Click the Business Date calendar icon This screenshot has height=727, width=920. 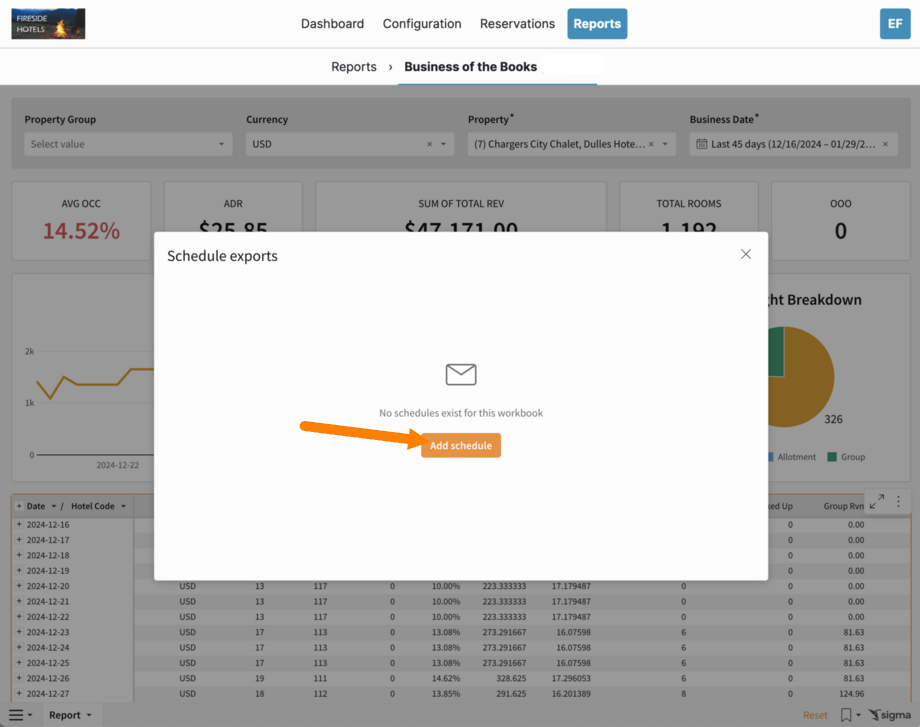point(702,144)
